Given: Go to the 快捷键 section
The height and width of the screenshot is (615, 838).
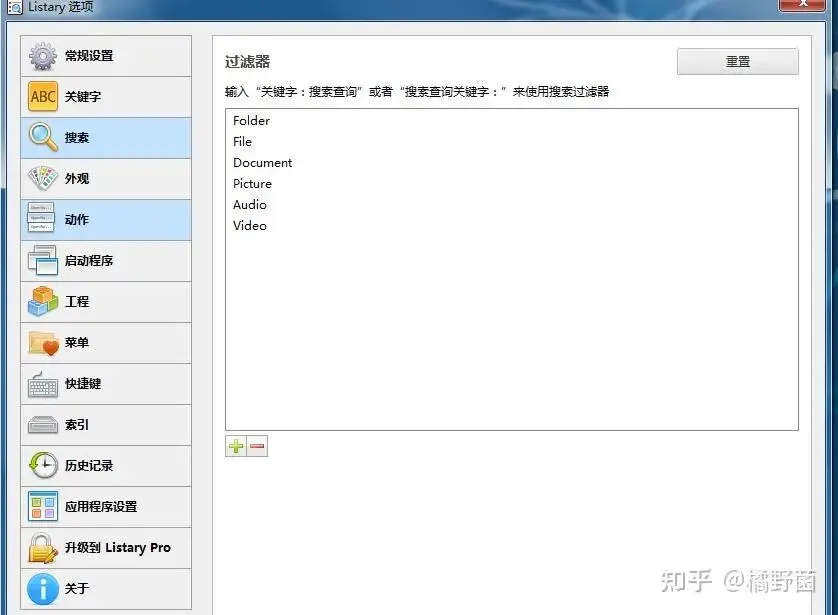Looking at the screenshot, I should coord(106,384).
